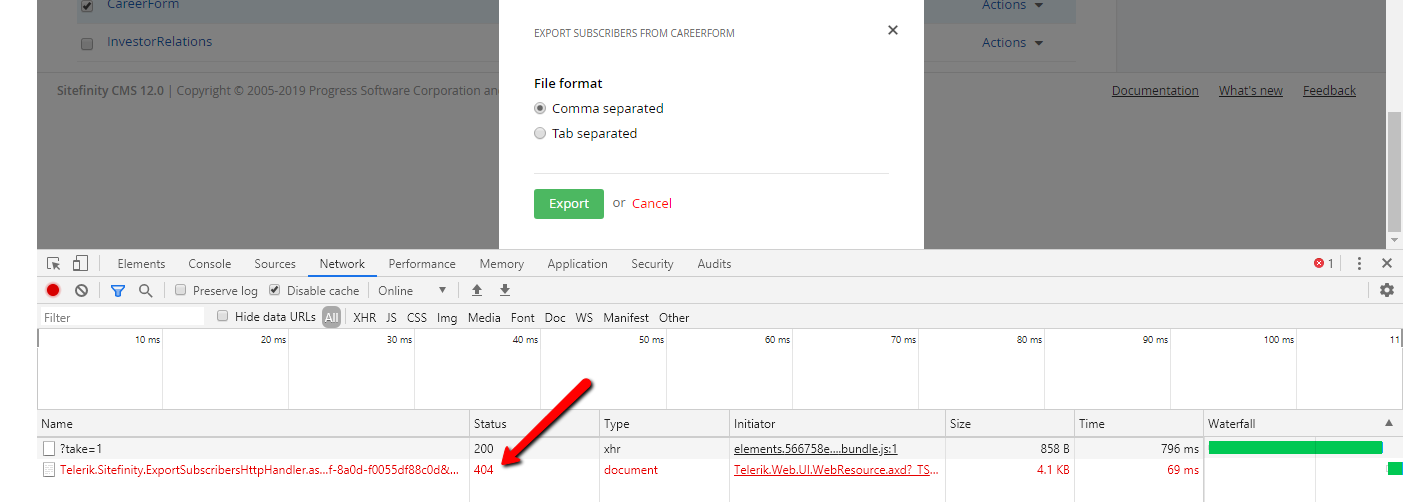Viewport: 1409px width, 502px height.
Task: Open the Security tab
Action: pyautogui.click(x=652, y=264)
